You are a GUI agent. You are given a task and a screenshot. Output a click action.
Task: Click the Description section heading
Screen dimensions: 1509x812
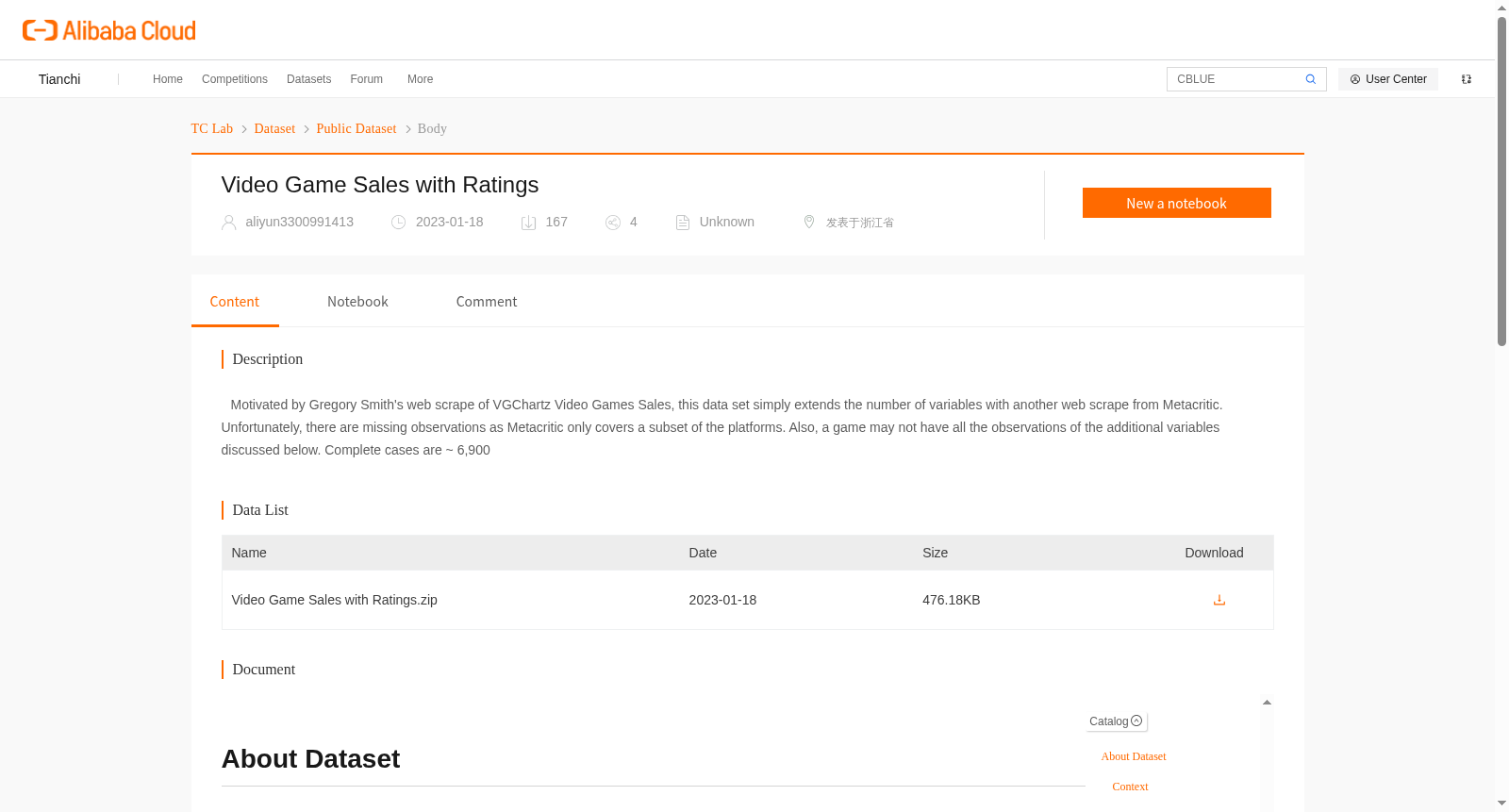click(x=268, y=359)
